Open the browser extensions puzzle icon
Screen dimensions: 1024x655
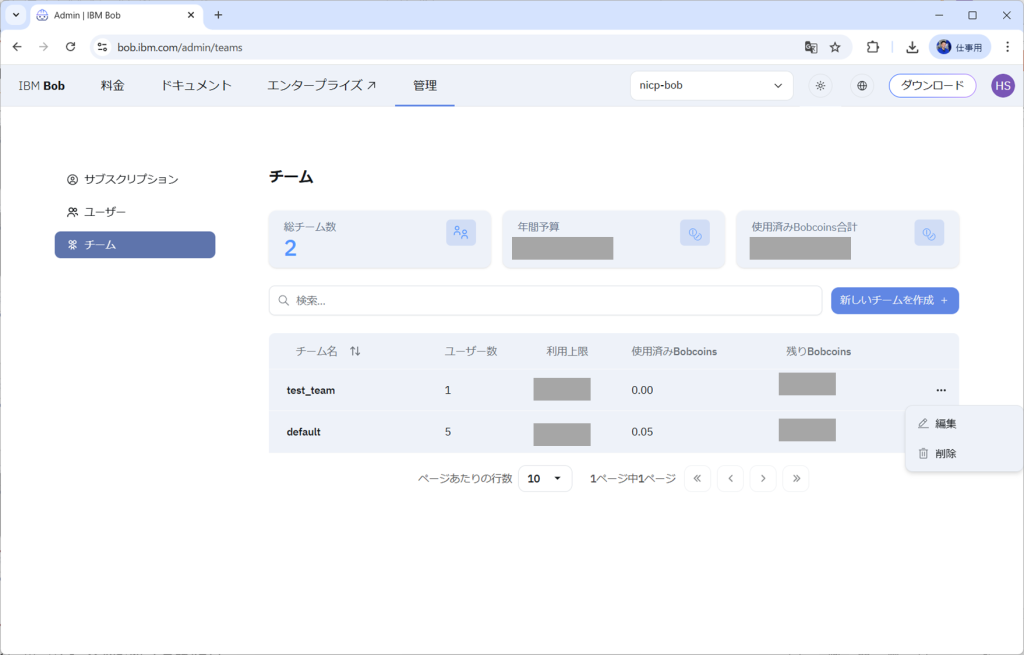(873, 47)
